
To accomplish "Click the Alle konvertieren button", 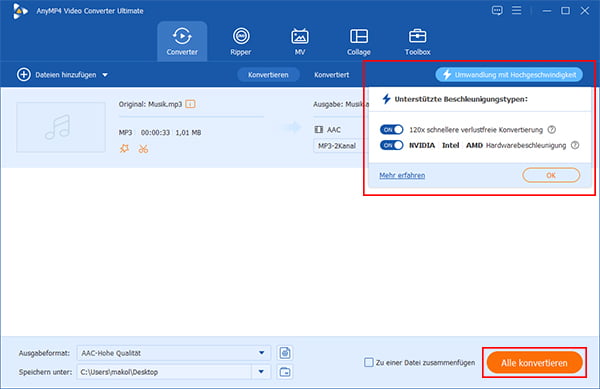I will click(534, 363).
